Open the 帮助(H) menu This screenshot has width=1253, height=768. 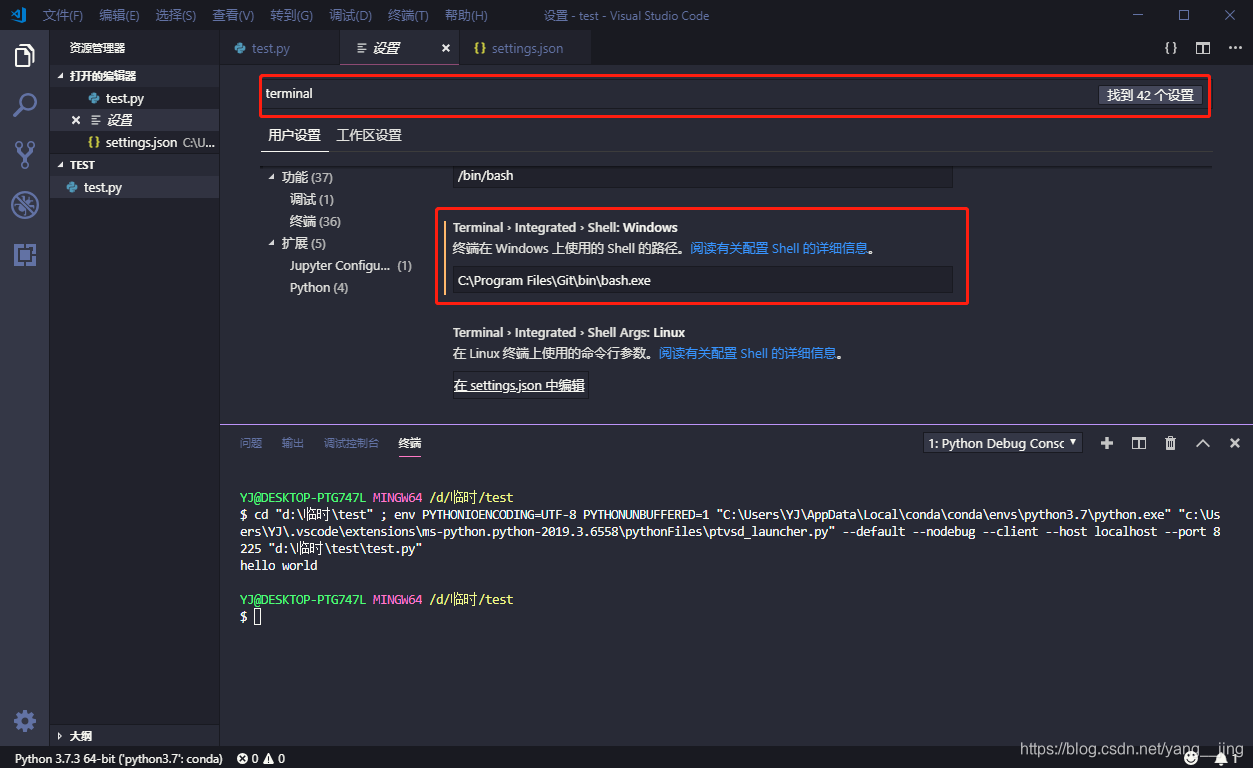coord(466,15)
